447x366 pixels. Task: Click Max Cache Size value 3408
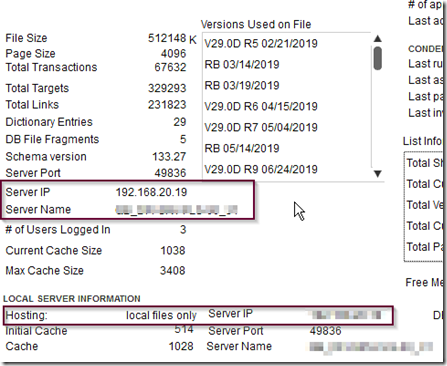(172, 271)
